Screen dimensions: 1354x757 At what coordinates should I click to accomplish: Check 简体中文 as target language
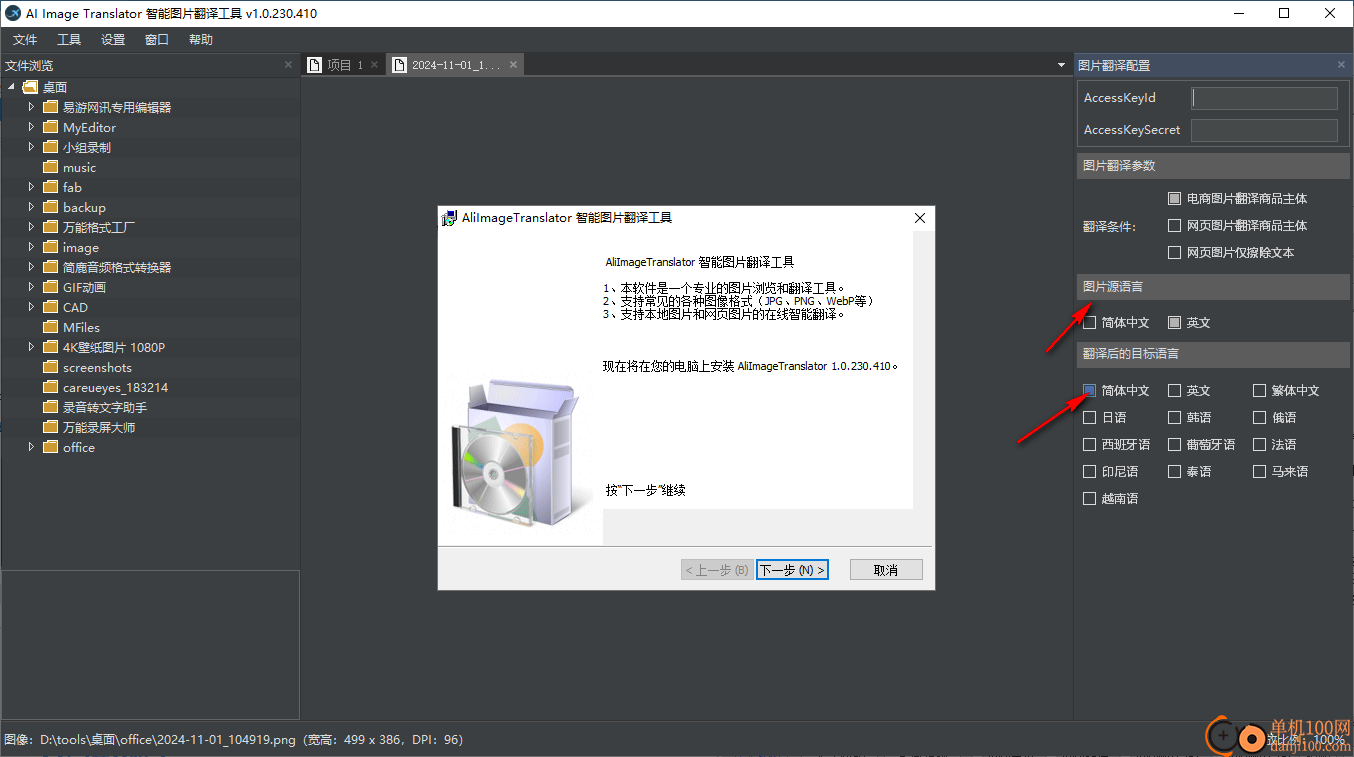click(x=1090, y=391)
